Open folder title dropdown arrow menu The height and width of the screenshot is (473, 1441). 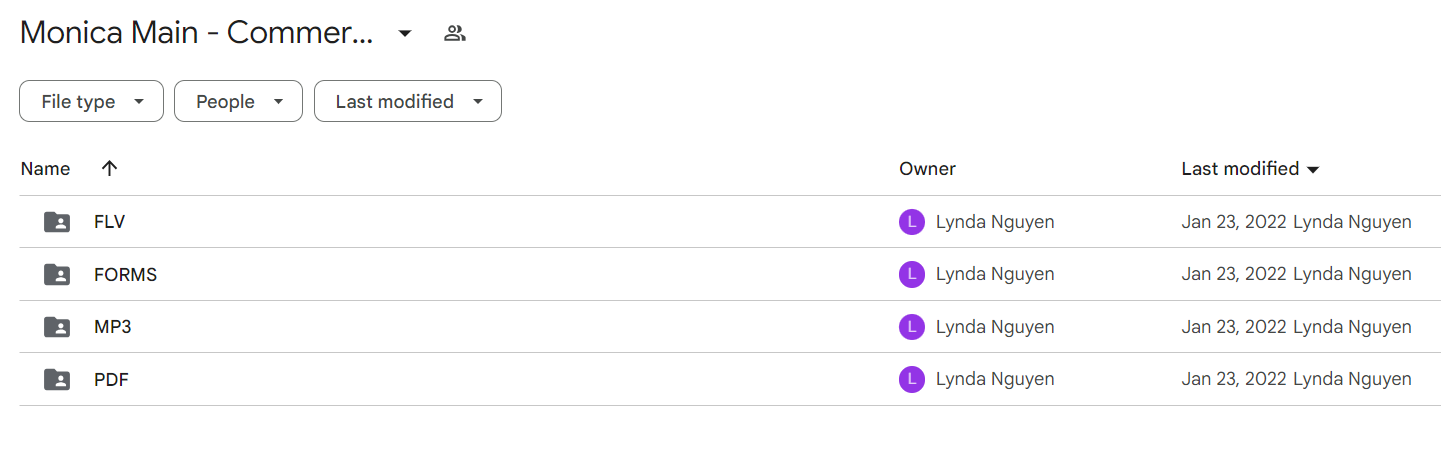[x=405, y=34]
